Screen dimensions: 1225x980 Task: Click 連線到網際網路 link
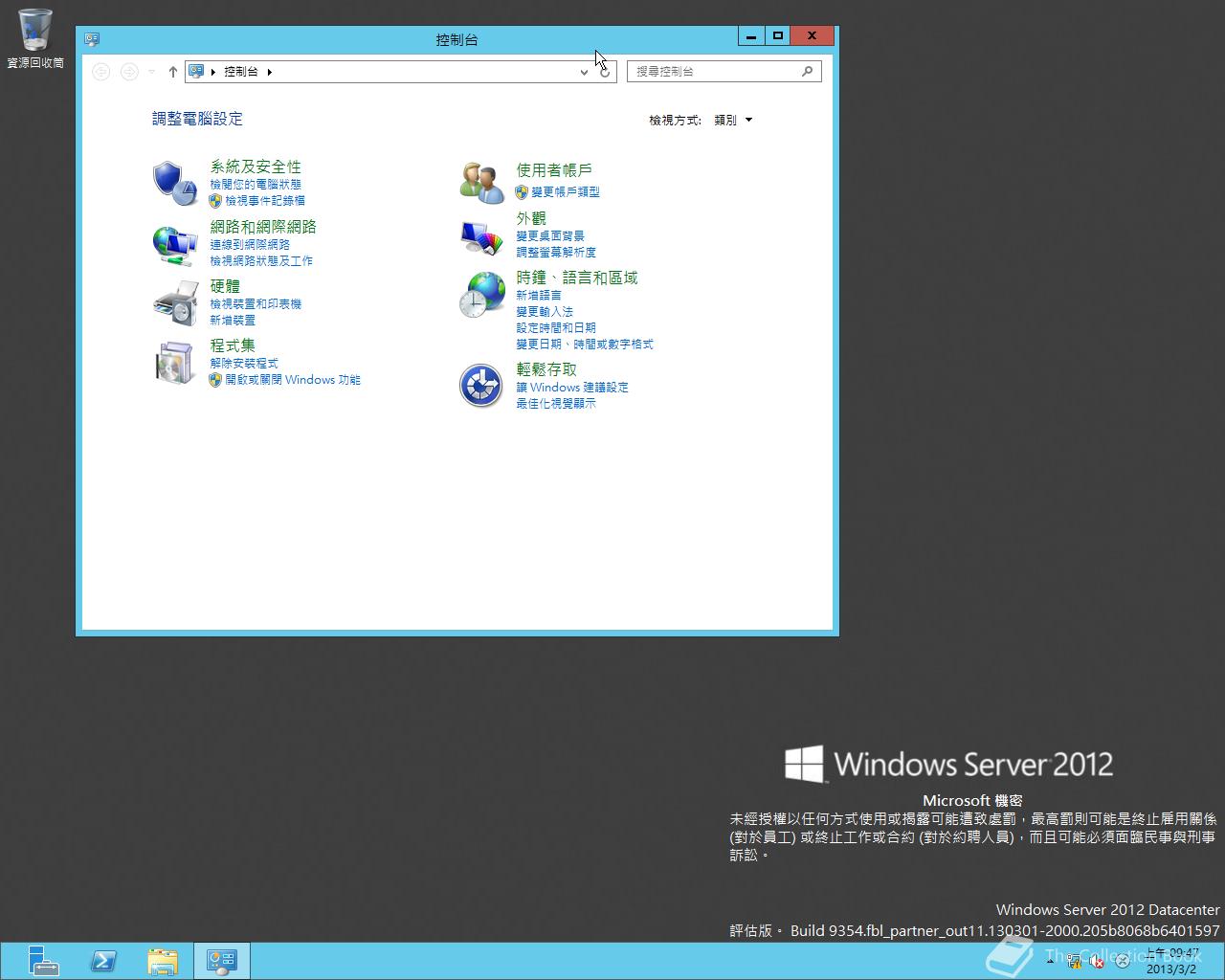pyautogui.click(x=250, y=245)
